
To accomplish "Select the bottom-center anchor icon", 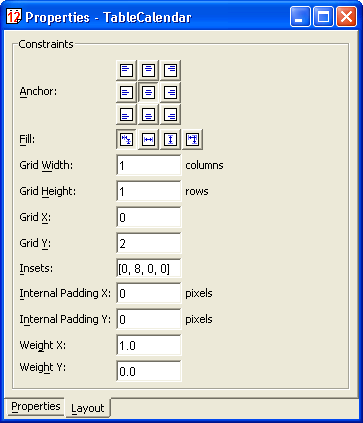I will pos(148,114).
